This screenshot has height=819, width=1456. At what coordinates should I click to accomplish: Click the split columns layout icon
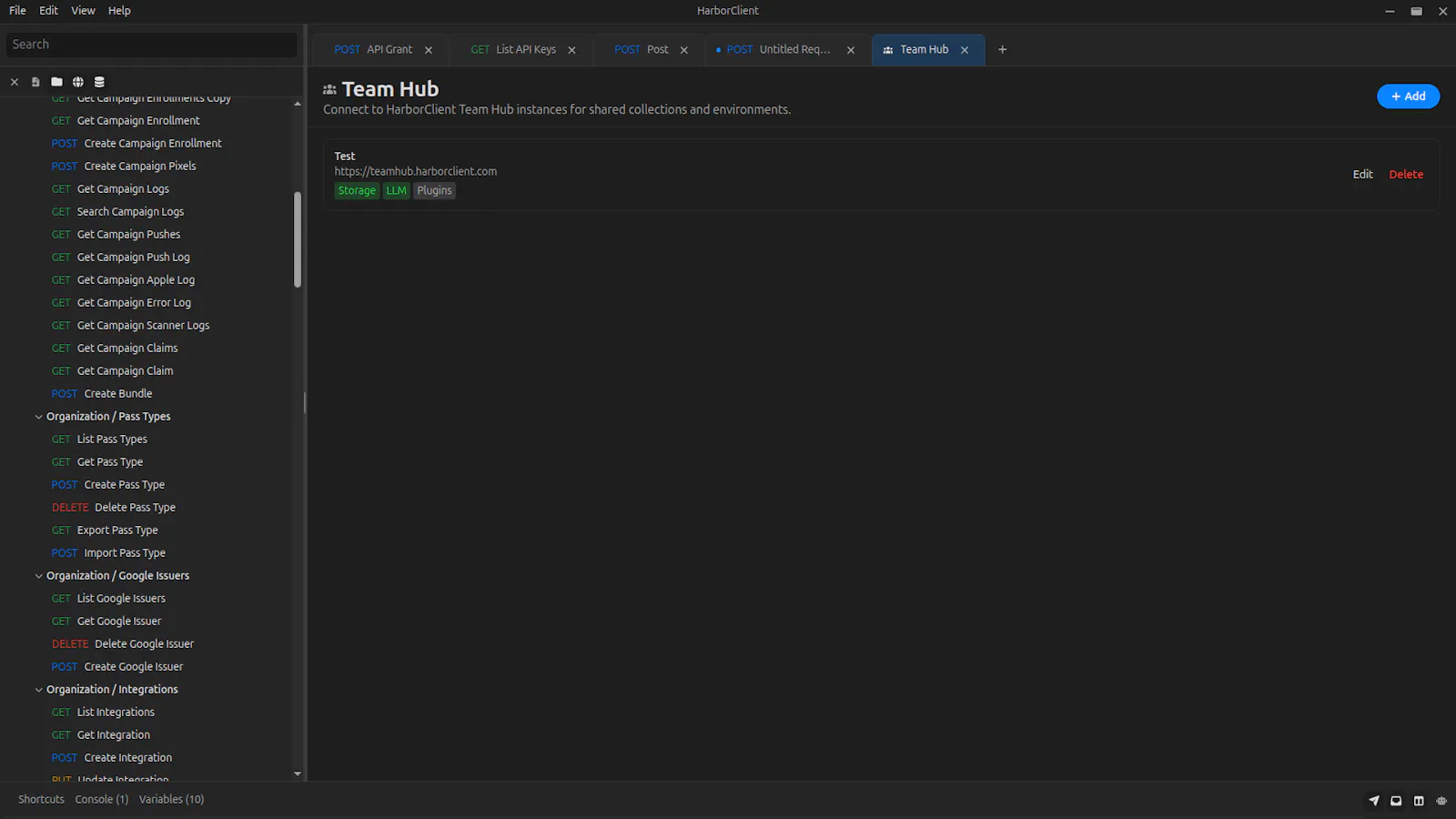pos(1419,801)
